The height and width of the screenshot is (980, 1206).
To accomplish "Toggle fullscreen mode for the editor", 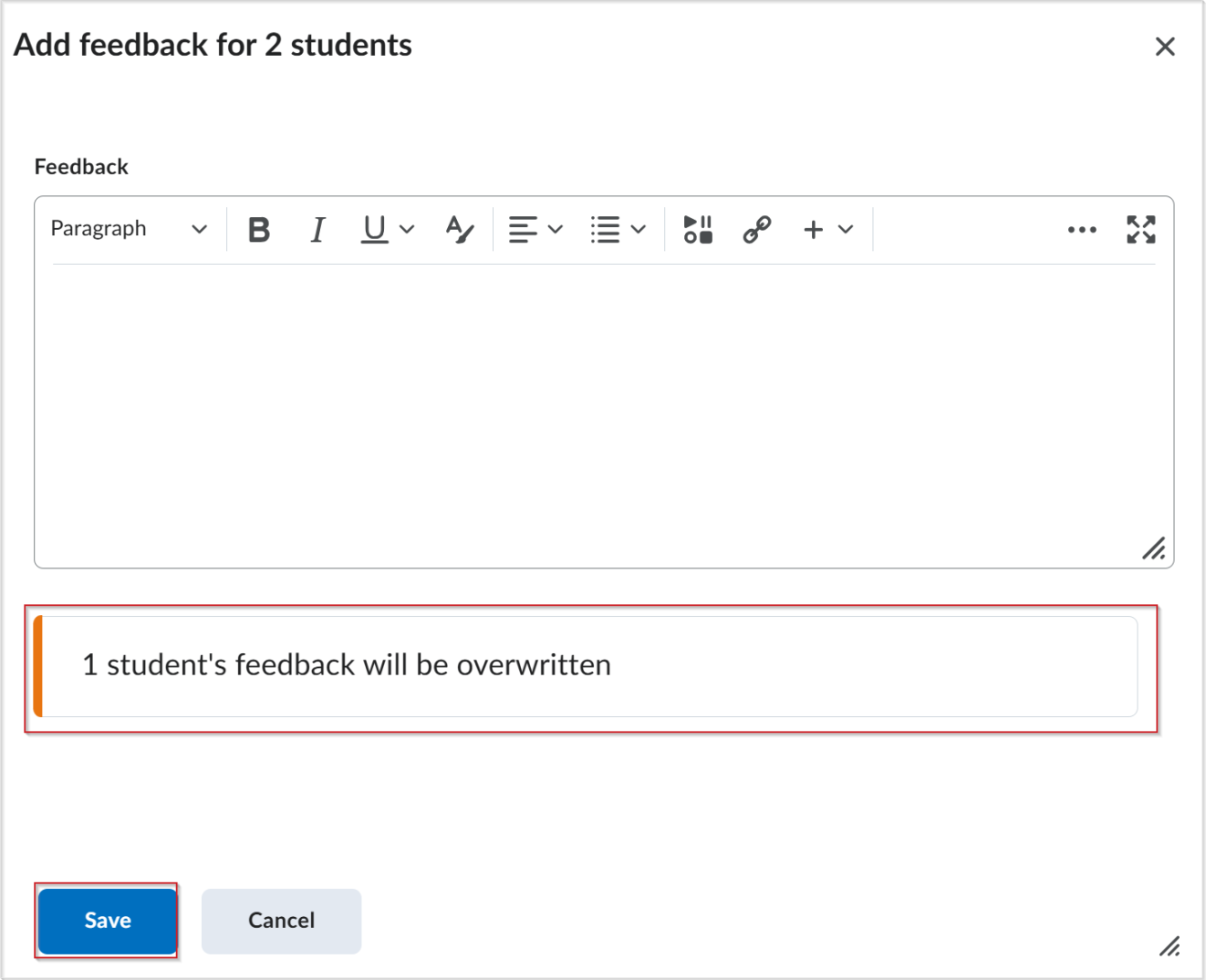I will [1139, 229].
